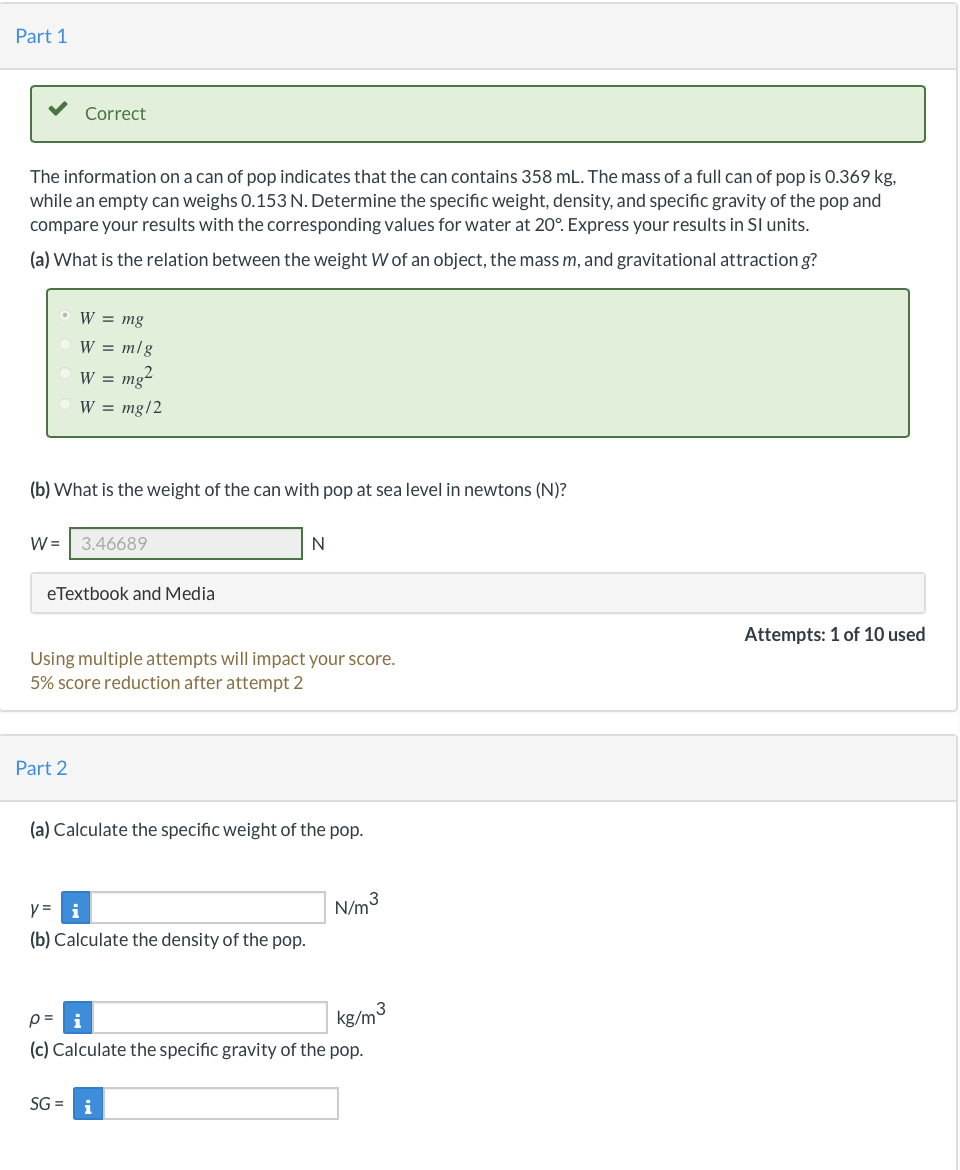The image size is (960, 1170).
Task: Collapse the Part 1 section header
Action: pos(42,36)
